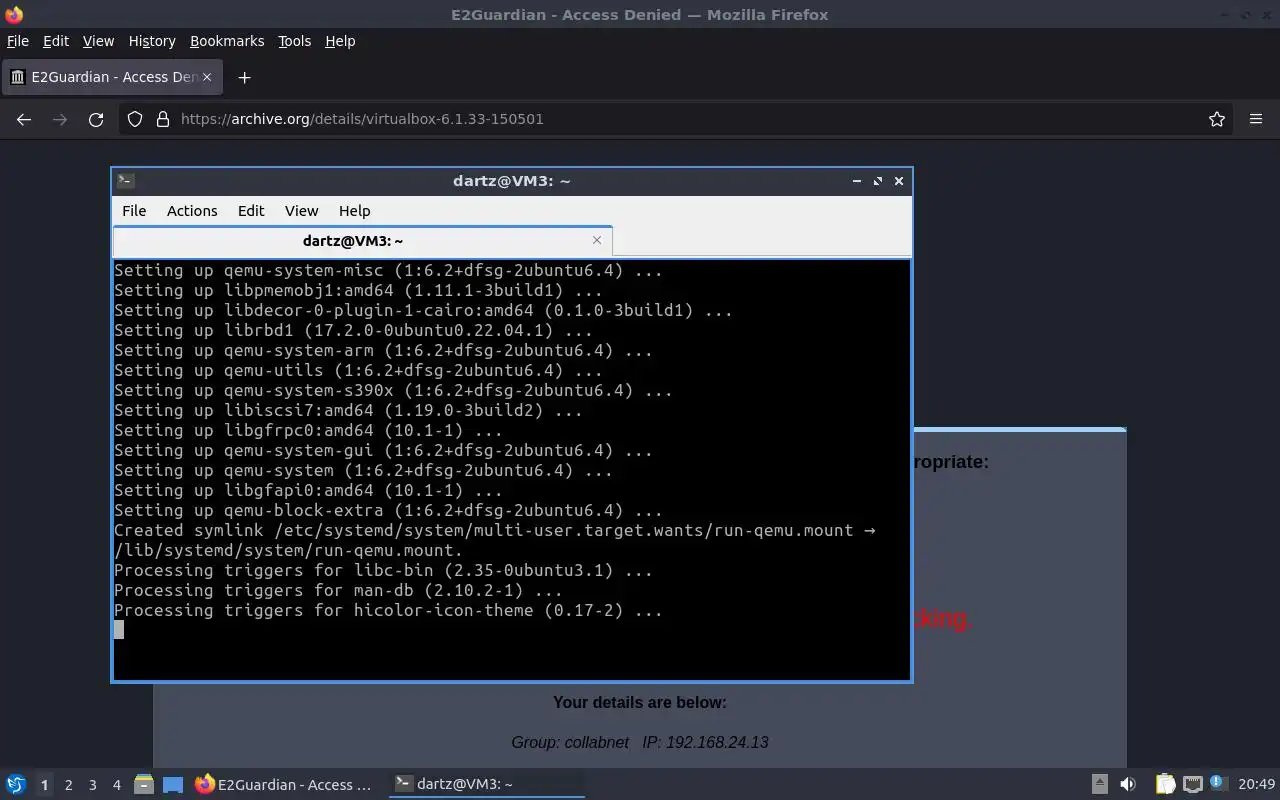Open Firefox History menu
The height and width of the screenshot is (800, 1280).
pyautogui.click(x=152, y=41)
